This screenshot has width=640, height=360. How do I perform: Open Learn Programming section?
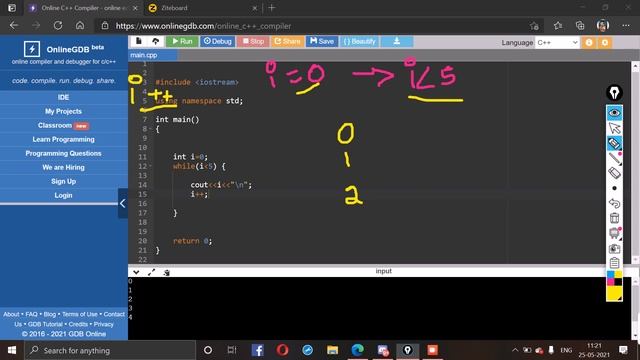click(63, 139)
